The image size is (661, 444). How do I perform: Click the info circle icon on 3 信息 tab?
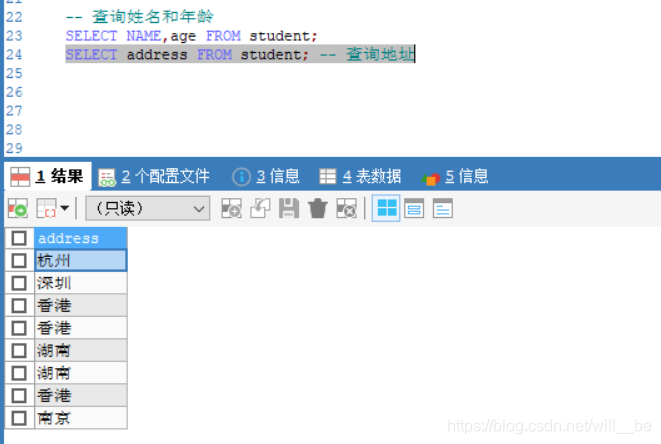tap(241, 177)
